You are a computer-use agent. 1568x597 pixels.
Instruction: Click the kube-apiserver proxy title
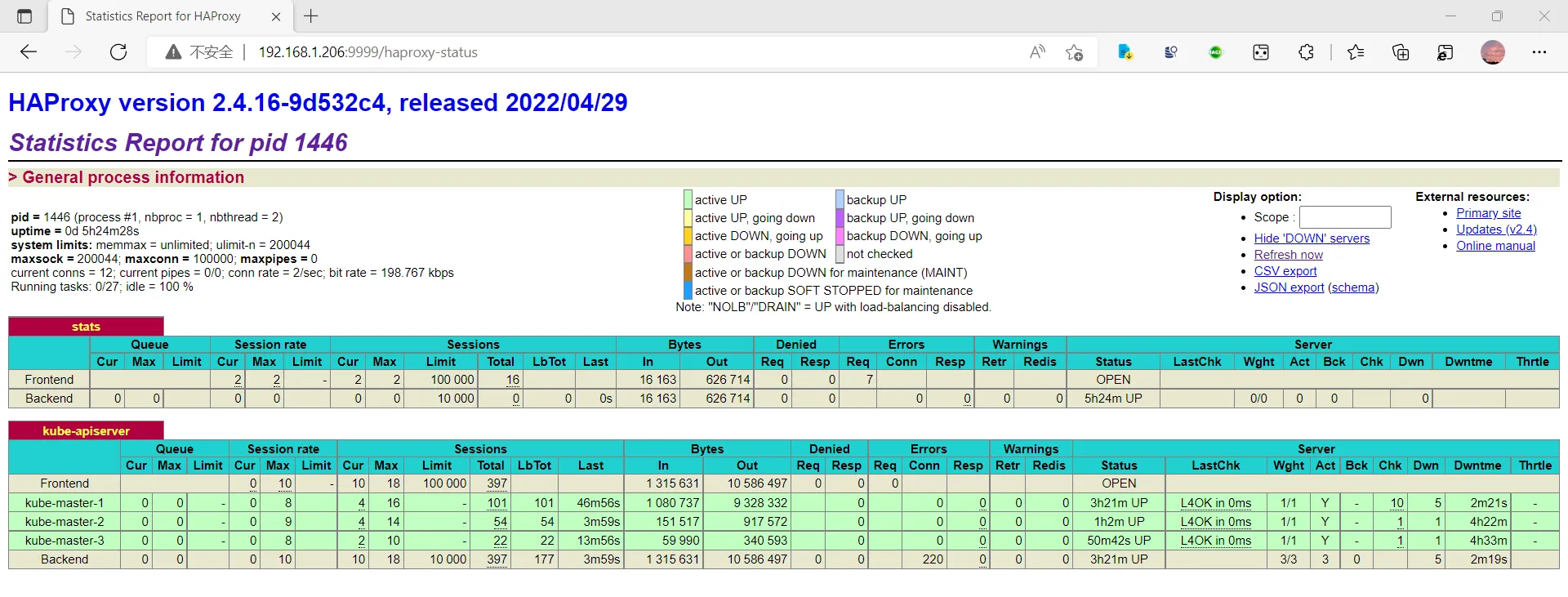[x=86, y=431]
